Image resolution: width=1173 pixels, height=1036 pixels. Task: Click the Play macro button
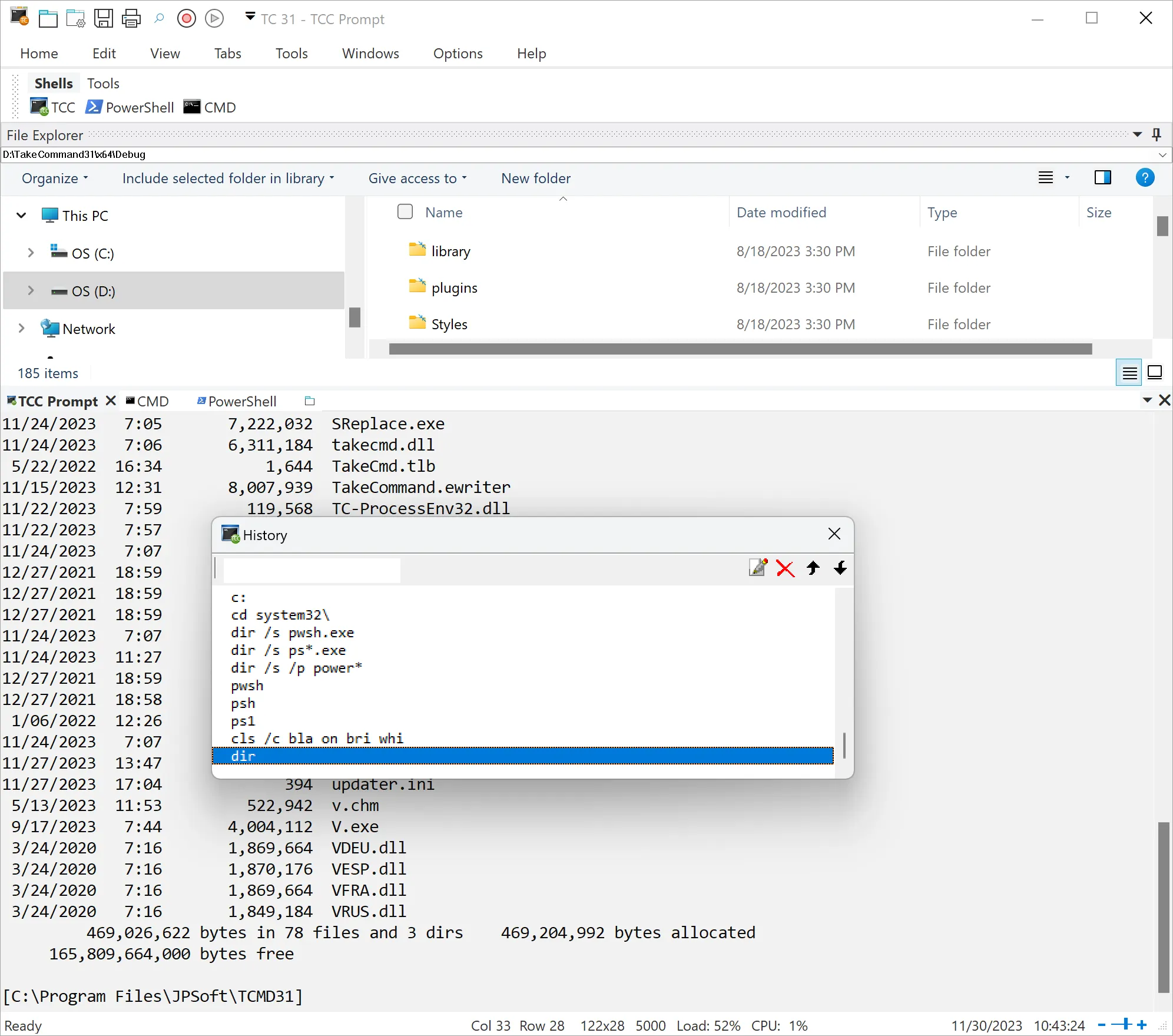coord(214,19)
